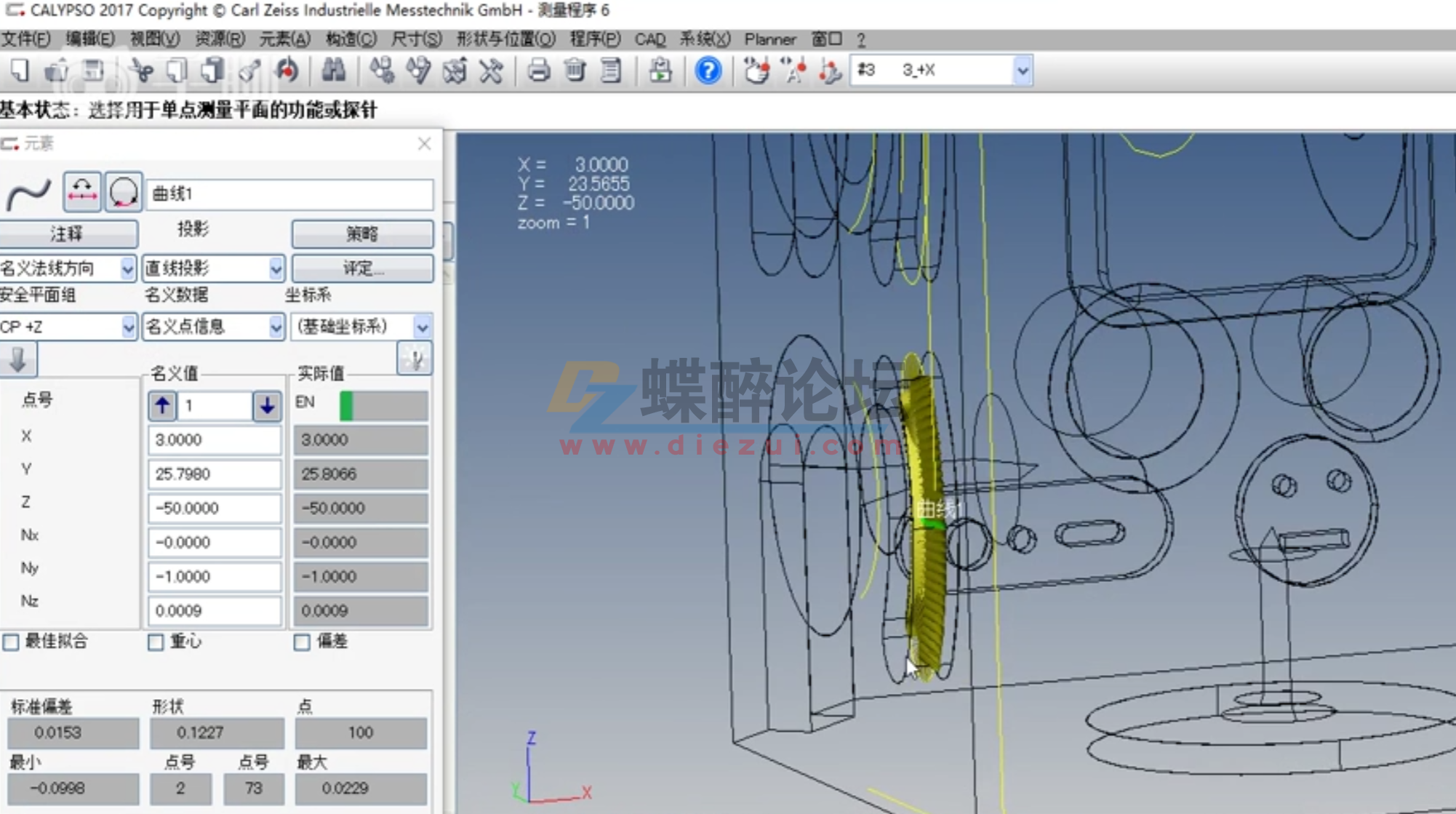This screenshot has height=814, width=1456.
Task: Click the delete trash icon in toolbar
Action: click(x=574, y=71)
